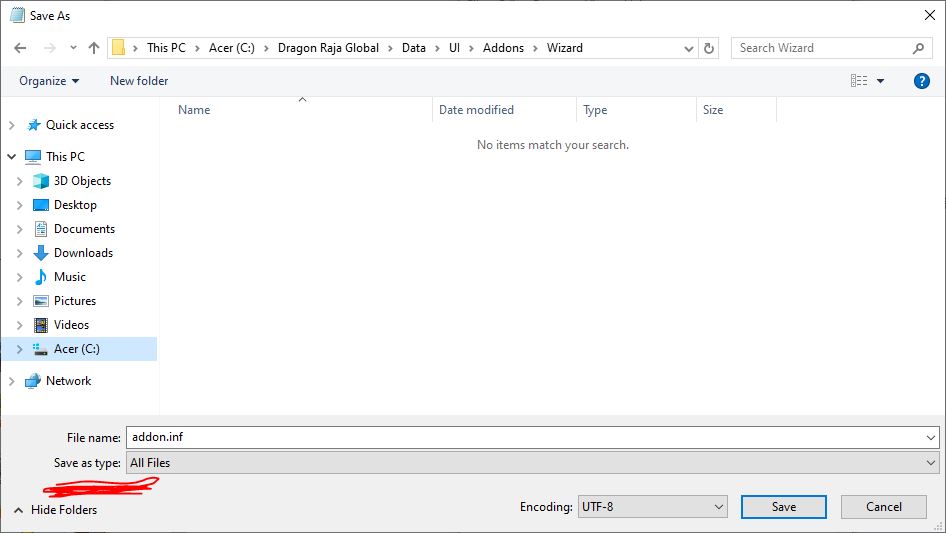Open the Help question mark icon

pos(922,81)
